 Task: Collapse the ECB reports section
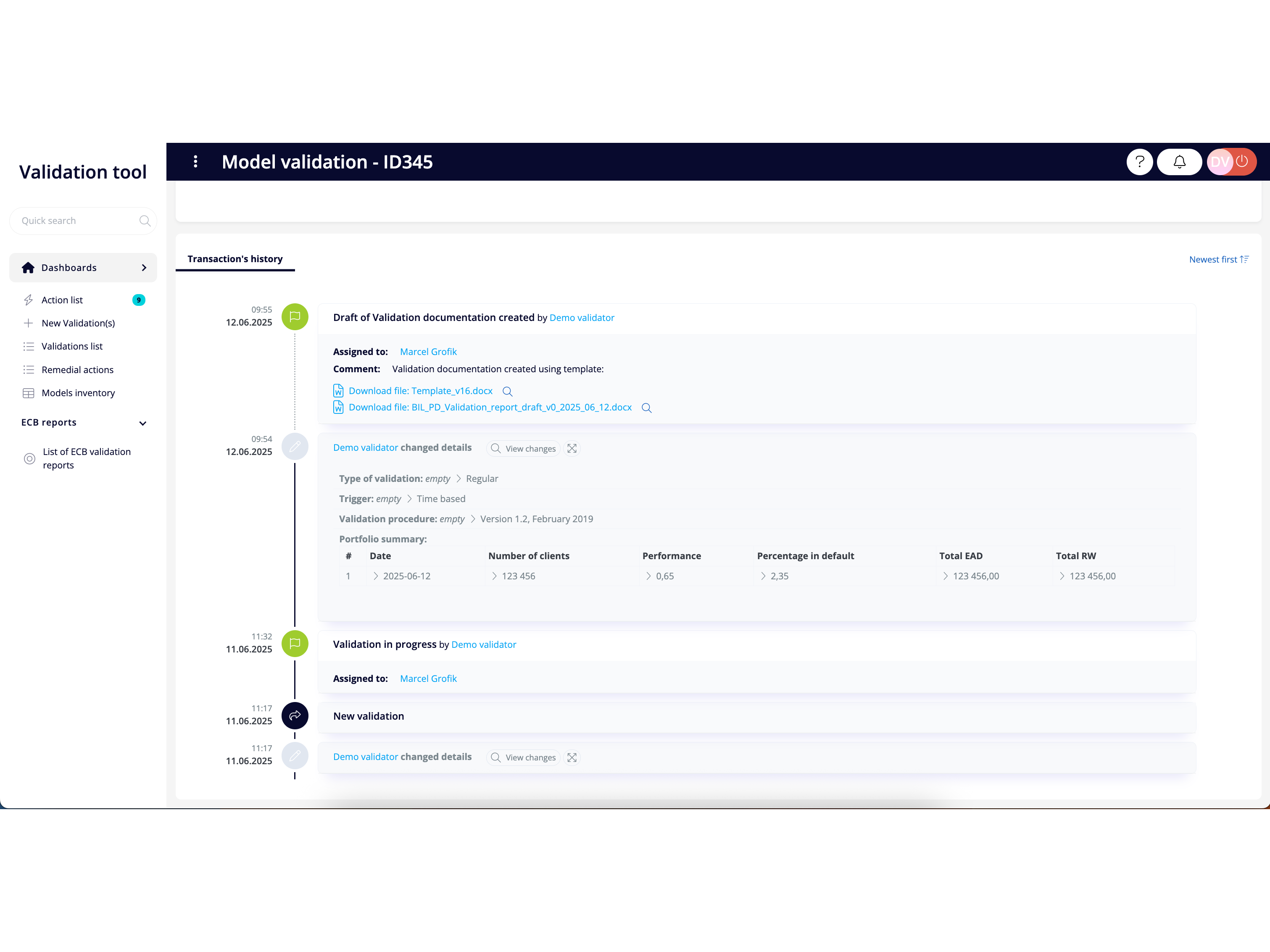coord(143,423)
